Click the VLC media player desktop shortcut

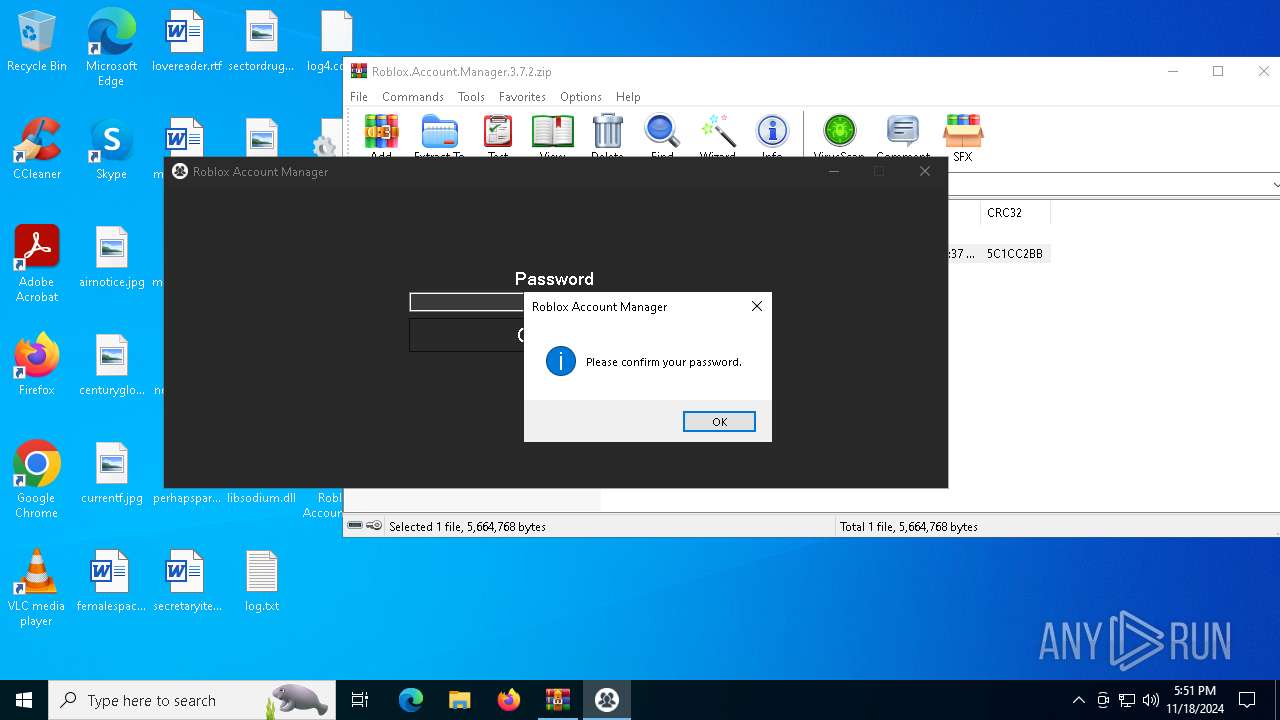37,588
